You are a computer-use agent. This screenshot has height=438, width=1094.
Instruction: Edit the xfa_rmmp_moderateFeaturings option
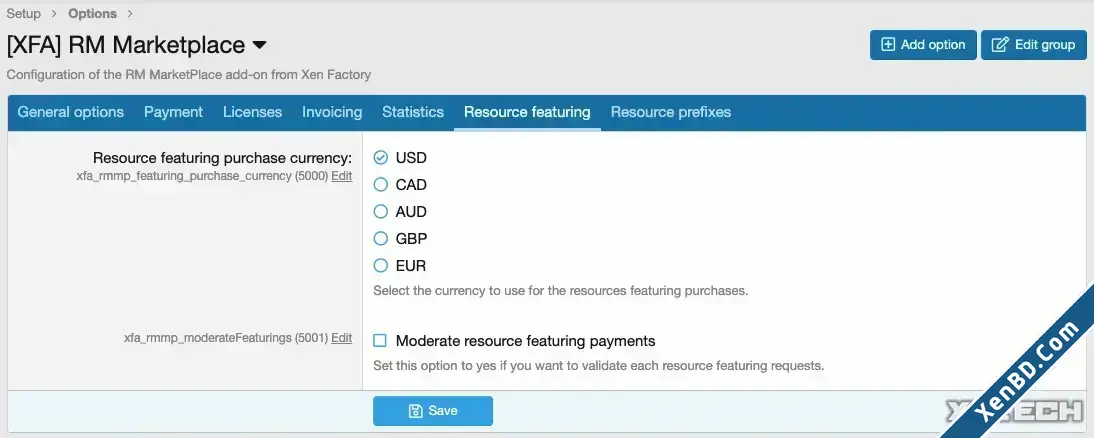click(x=342, y=338)
